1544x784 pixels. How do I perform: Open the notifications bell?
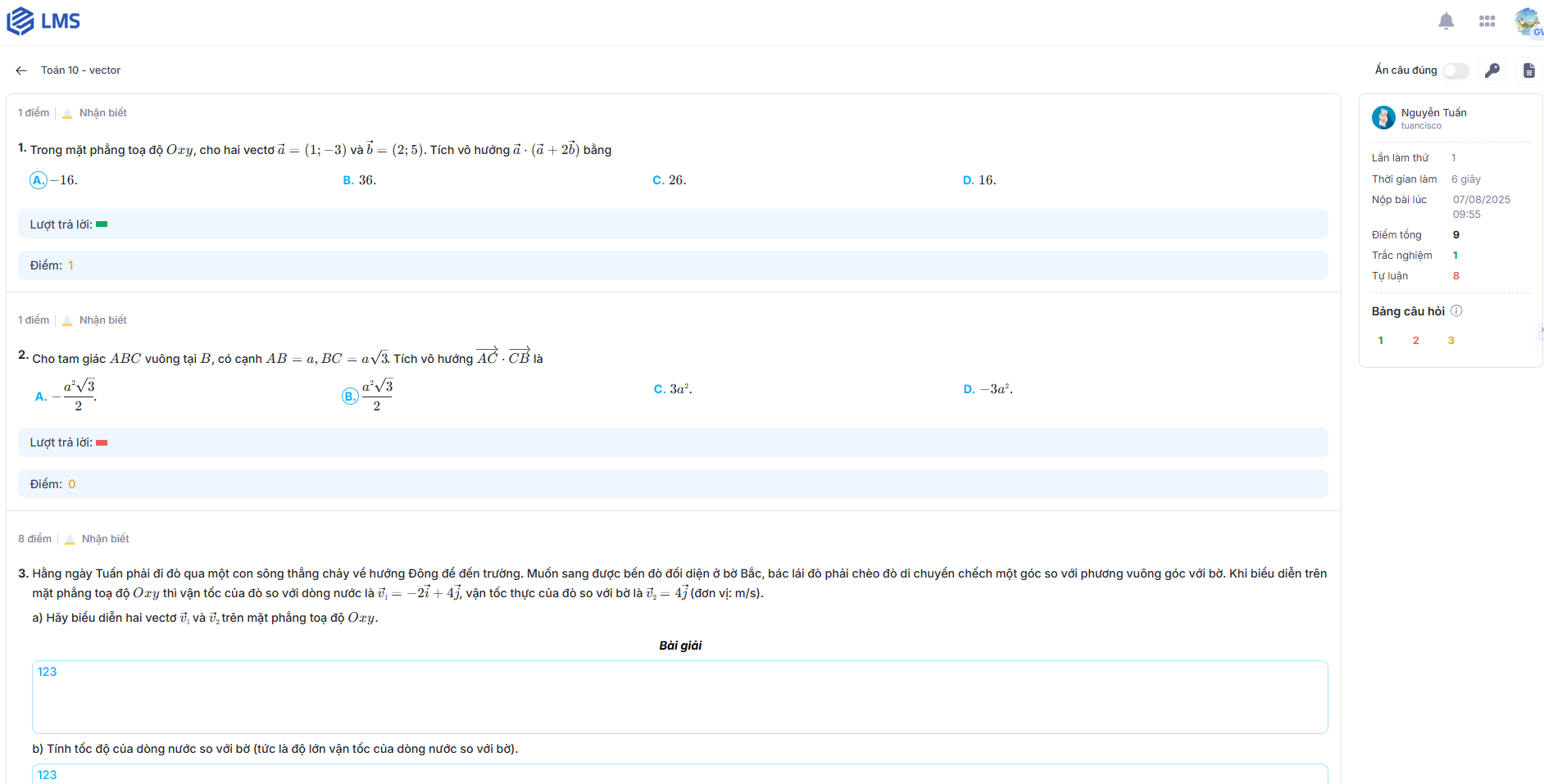pos(1446,21)
